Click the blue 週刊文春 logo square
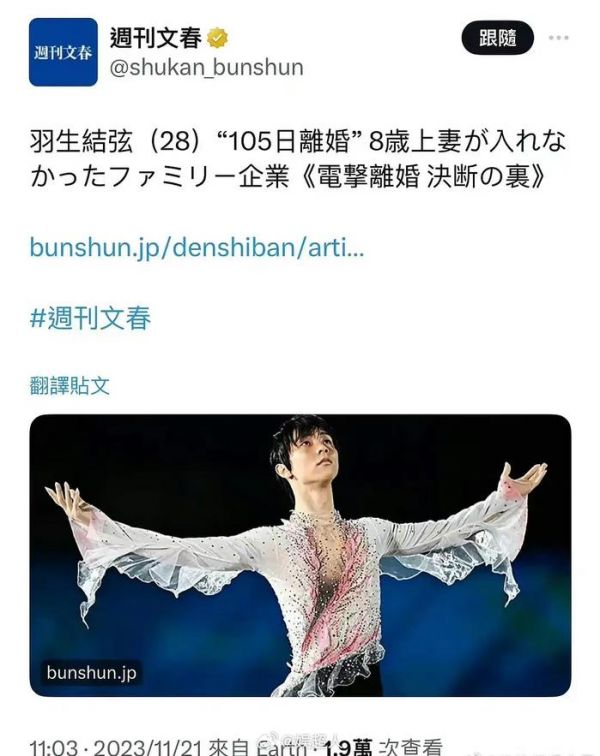600x756 pixels. click(x=63, y=52)
